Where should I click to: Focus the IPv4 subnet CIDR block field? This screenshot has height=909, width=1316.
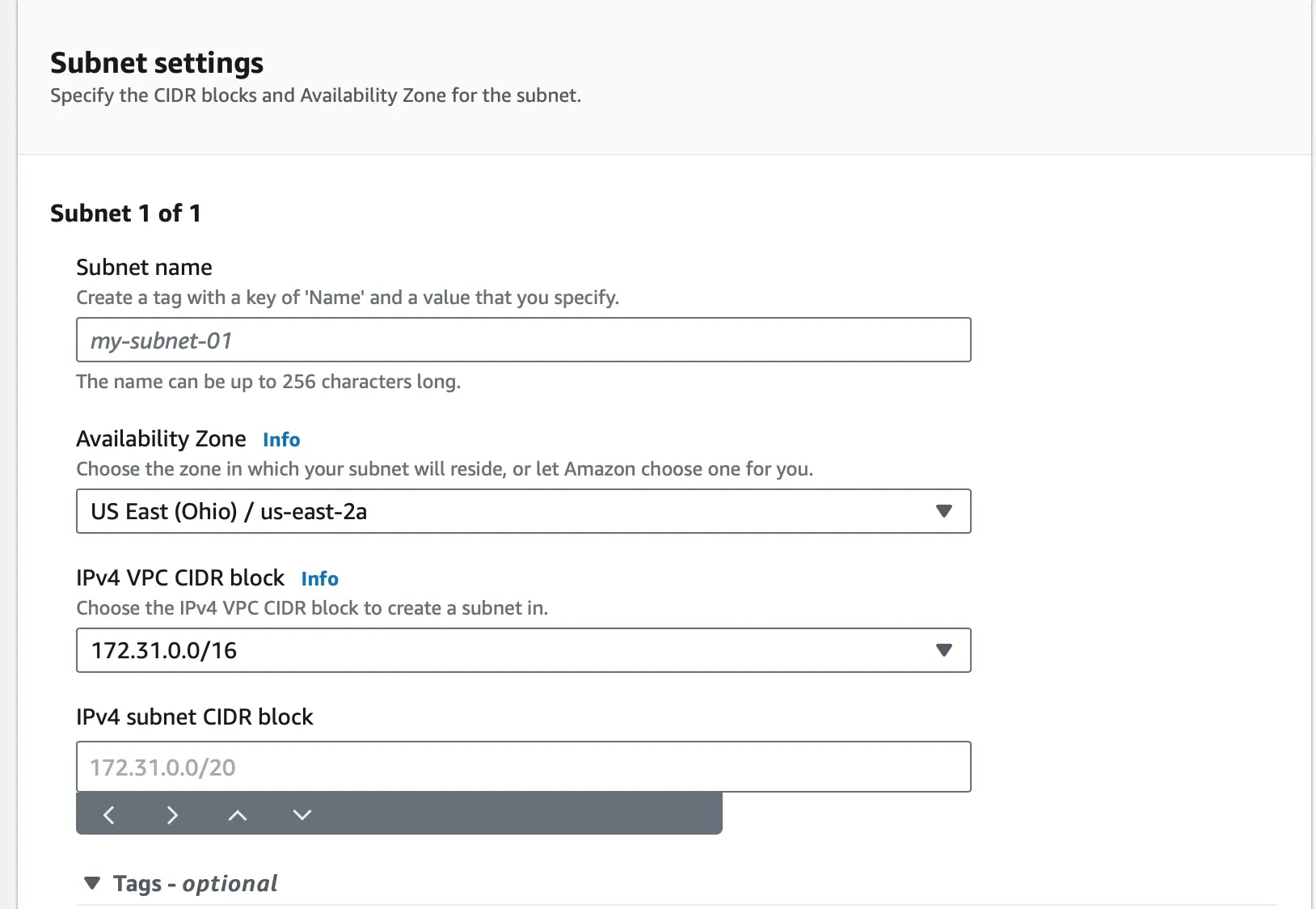[x=522, y=767]
